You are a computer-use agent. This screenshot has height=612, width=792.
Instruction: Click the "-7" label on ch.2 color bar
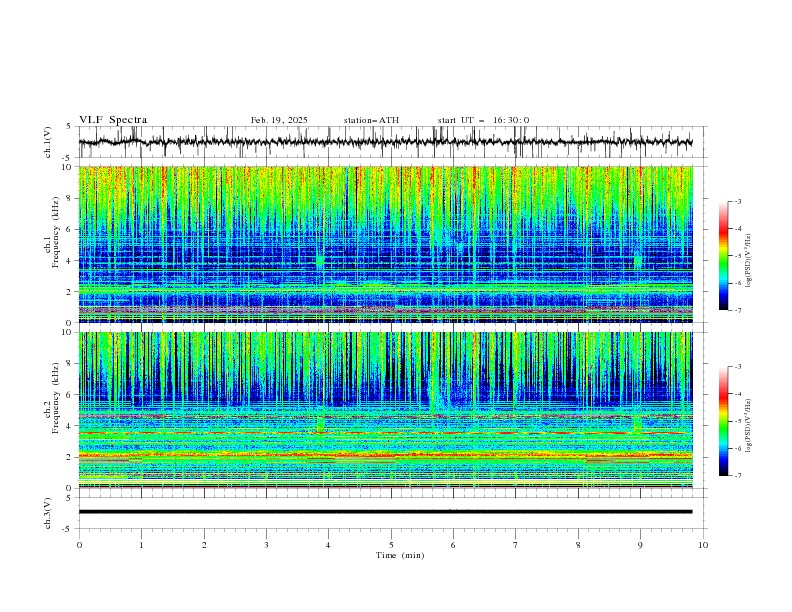[x=738, y=476]
